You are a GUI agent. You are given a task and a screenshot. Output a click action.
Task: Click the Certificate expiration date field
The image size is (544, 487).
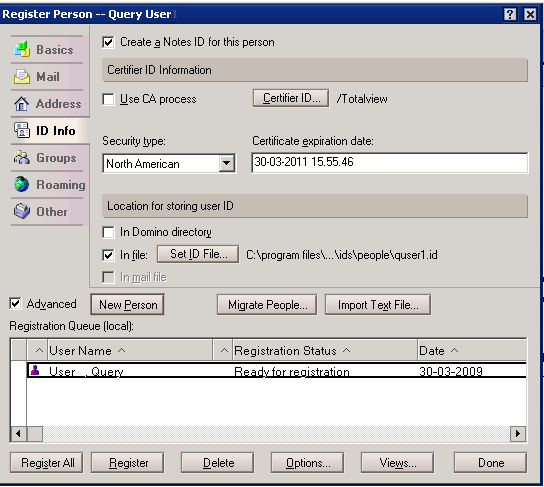click(x=390, y=163)
